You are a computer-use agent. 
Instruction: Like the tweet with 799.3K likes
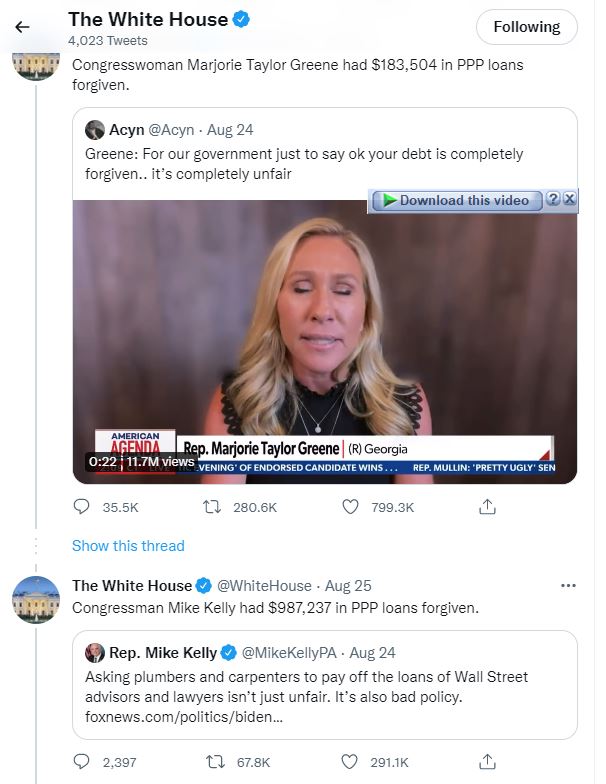(350, 507)
